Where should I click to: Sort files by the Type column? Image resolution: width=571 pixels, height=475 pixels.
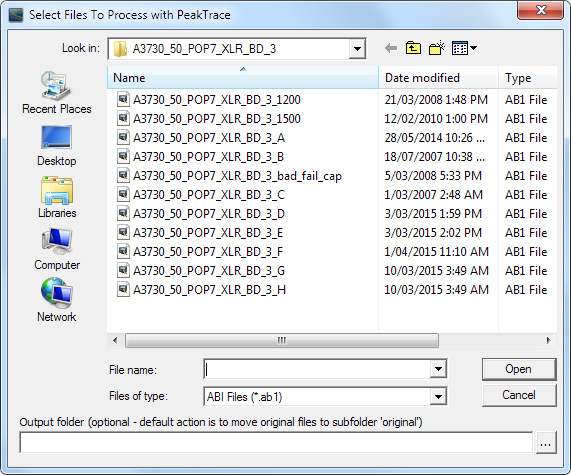(x=528, y=77)
